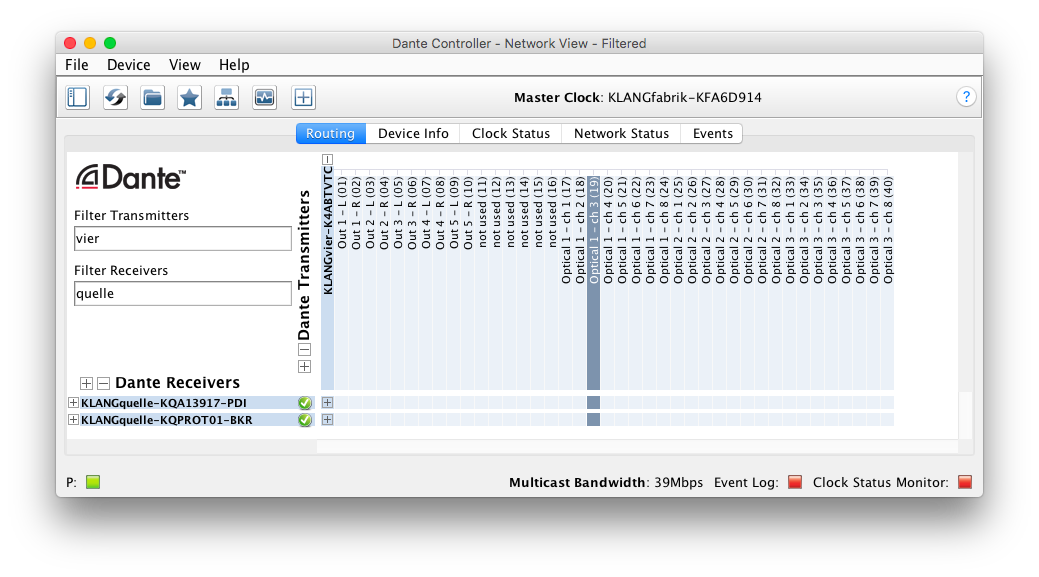Select channel label Optical 1 - ch 8 (24)
The height and width of the screenshot is (577, 1039).
(x=664, y=231)
